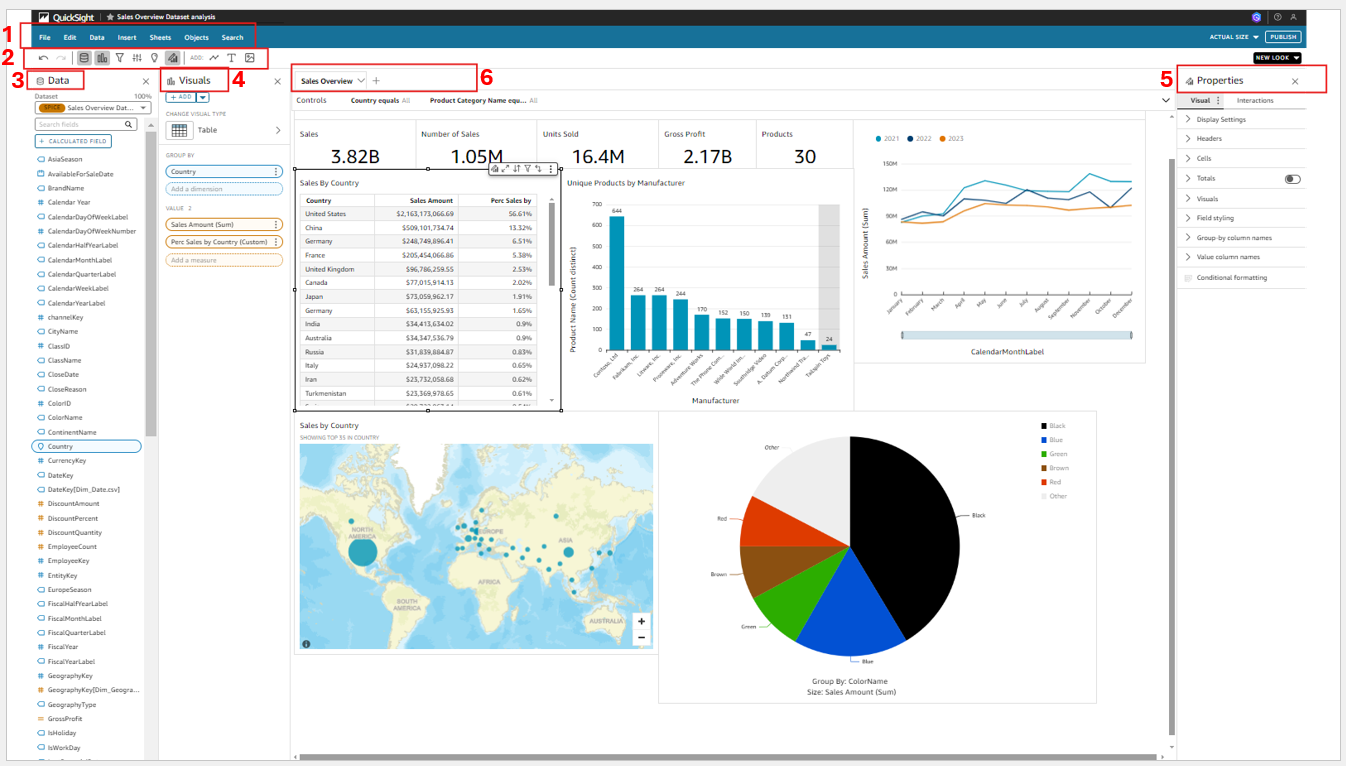The image size is (1346, 766).
Task: Click the search fields magnifier icon
Action: (129, 125)
